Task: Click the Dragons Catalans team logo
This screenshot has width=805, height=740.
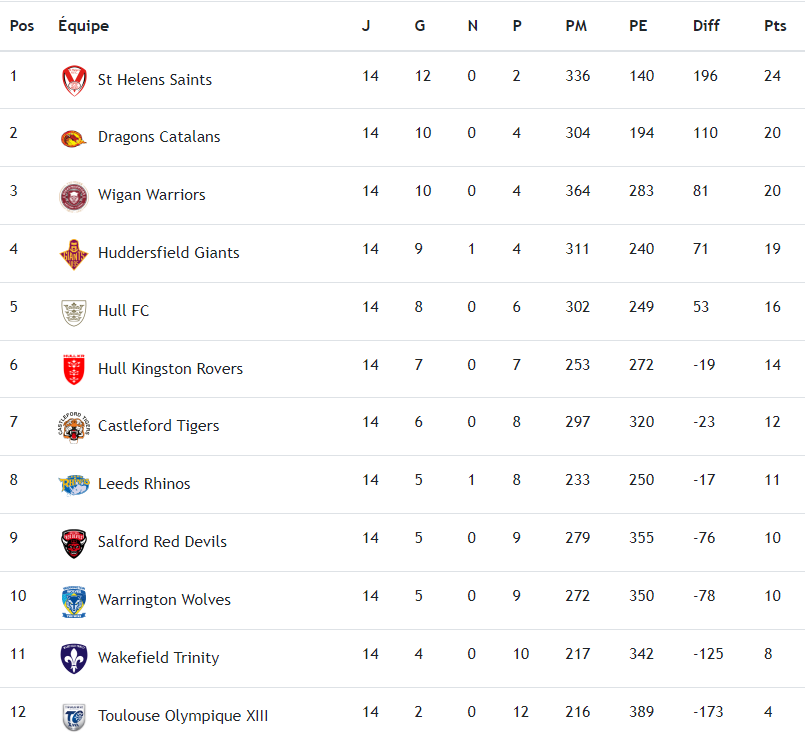Action: coord(73,138)
